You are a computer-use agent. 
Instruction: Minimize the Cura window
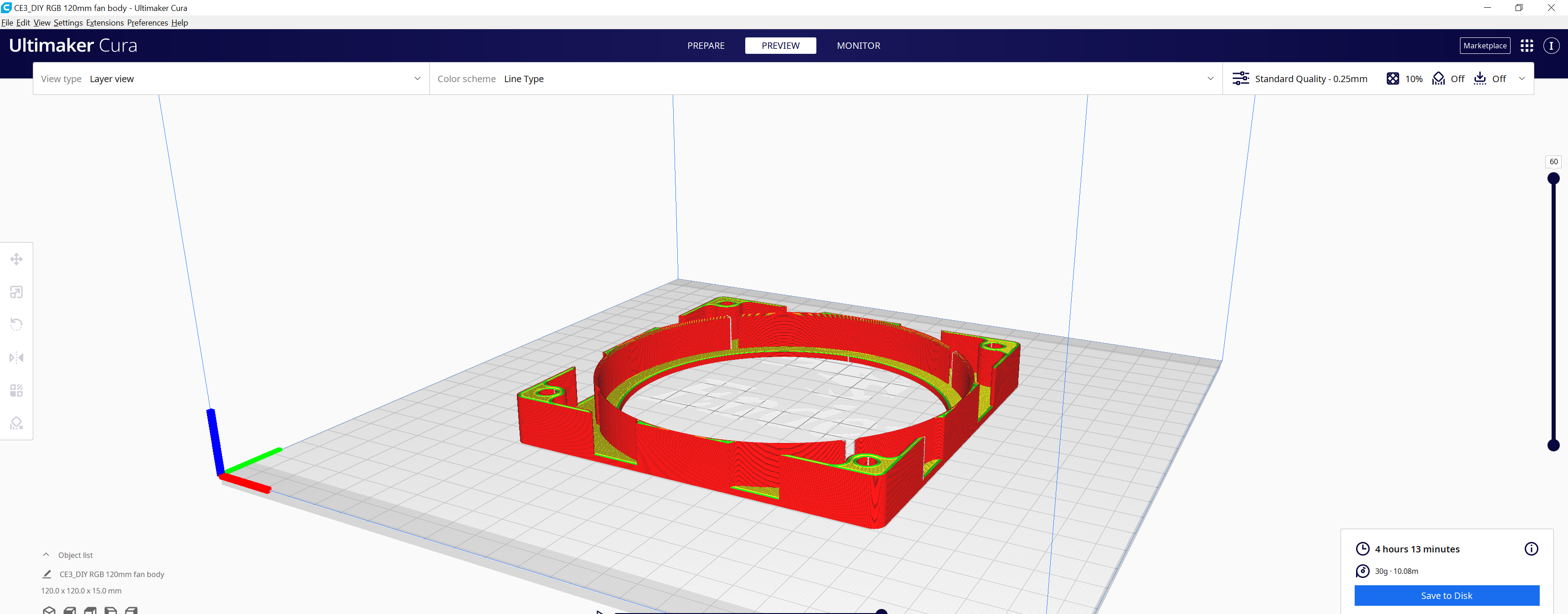1487,8
